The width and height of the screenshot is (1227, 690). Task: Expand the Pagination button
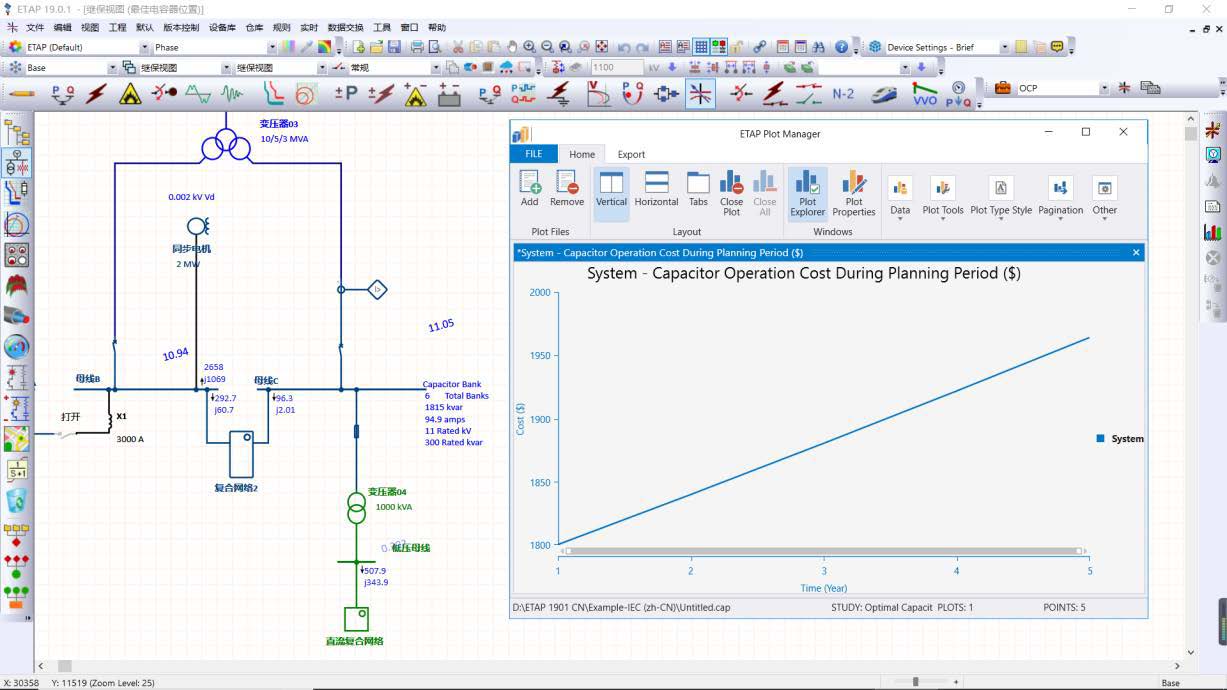point(1060,197)
